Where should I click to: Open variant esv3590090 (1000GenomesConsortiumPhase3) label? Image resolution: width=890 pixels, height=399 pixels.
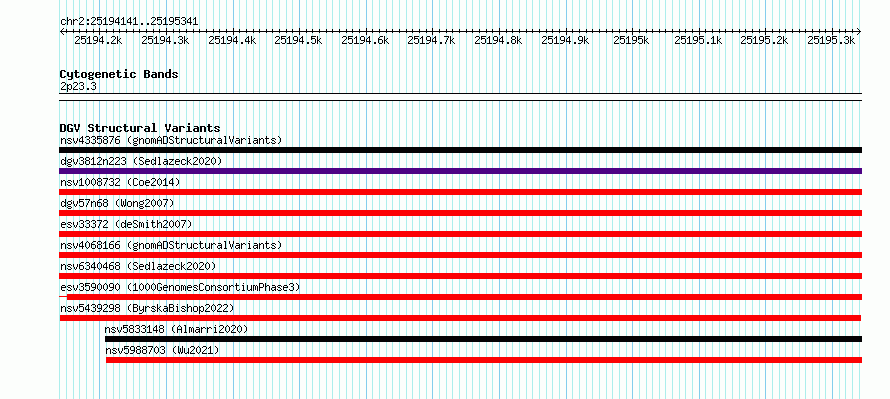click(x=180, y=287)
